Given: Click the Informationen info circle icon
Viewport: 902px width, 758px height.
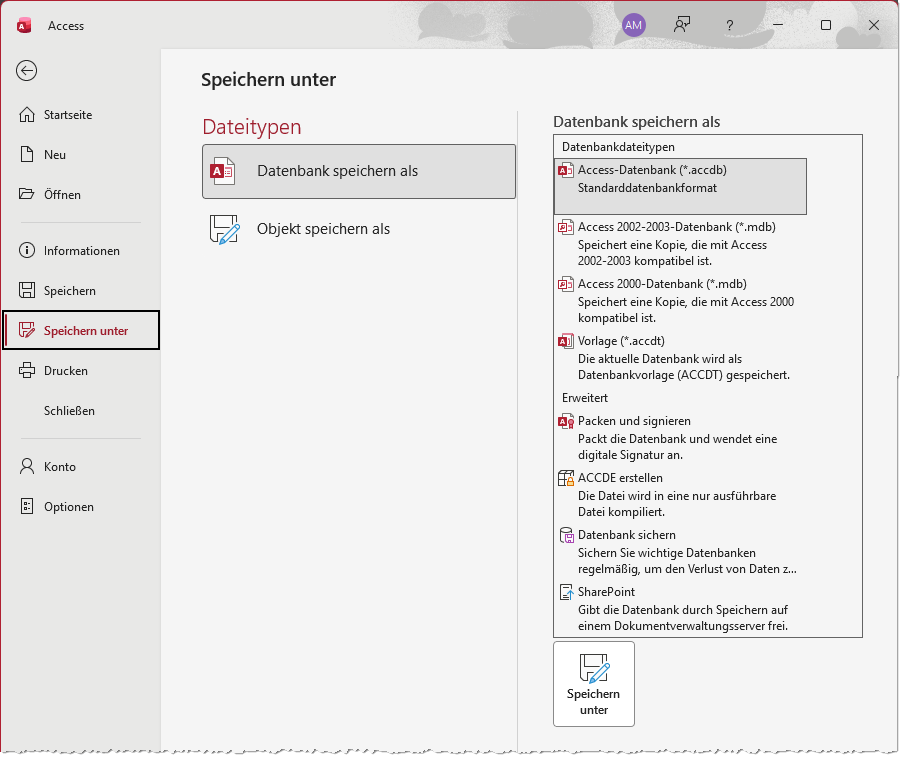Looking at the screenshot, I should [26, 250].
